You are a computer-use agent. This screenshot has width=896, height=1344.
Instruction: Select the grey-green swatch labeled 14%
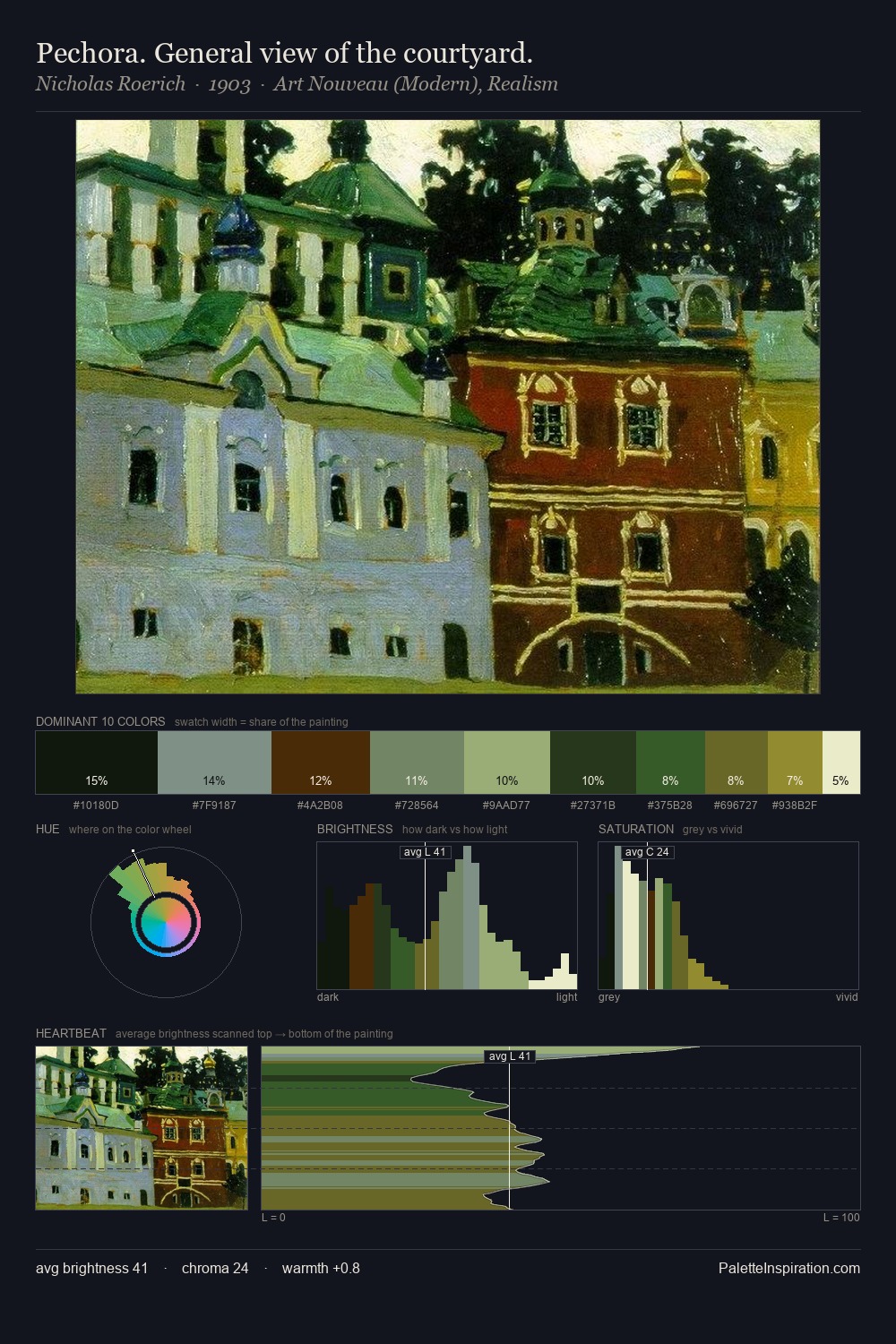tap(214, 762)
